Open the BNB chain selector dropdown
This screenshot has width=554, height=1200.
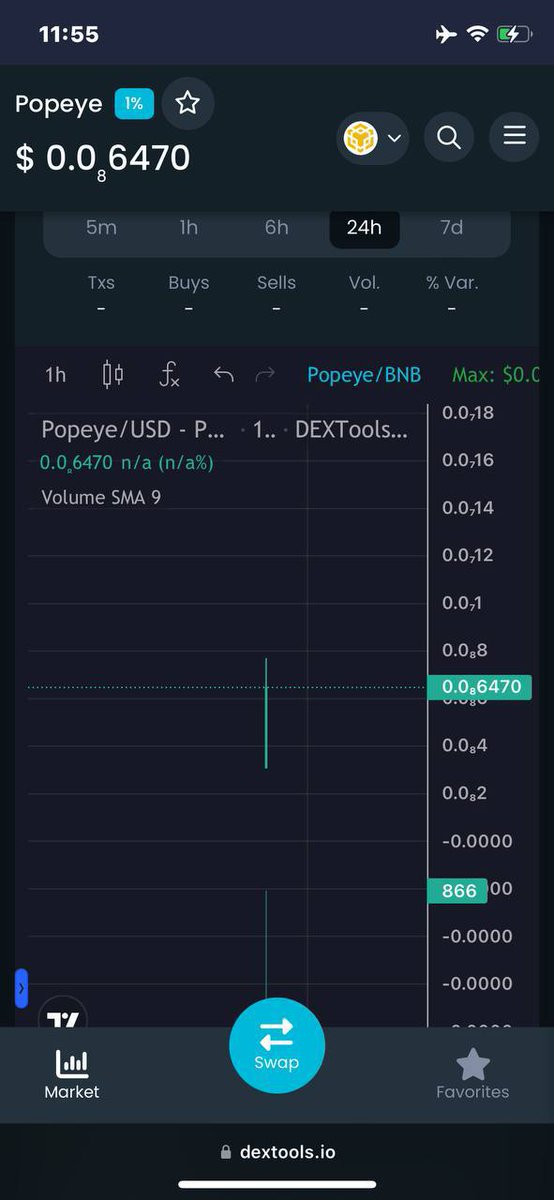point(374,137)
